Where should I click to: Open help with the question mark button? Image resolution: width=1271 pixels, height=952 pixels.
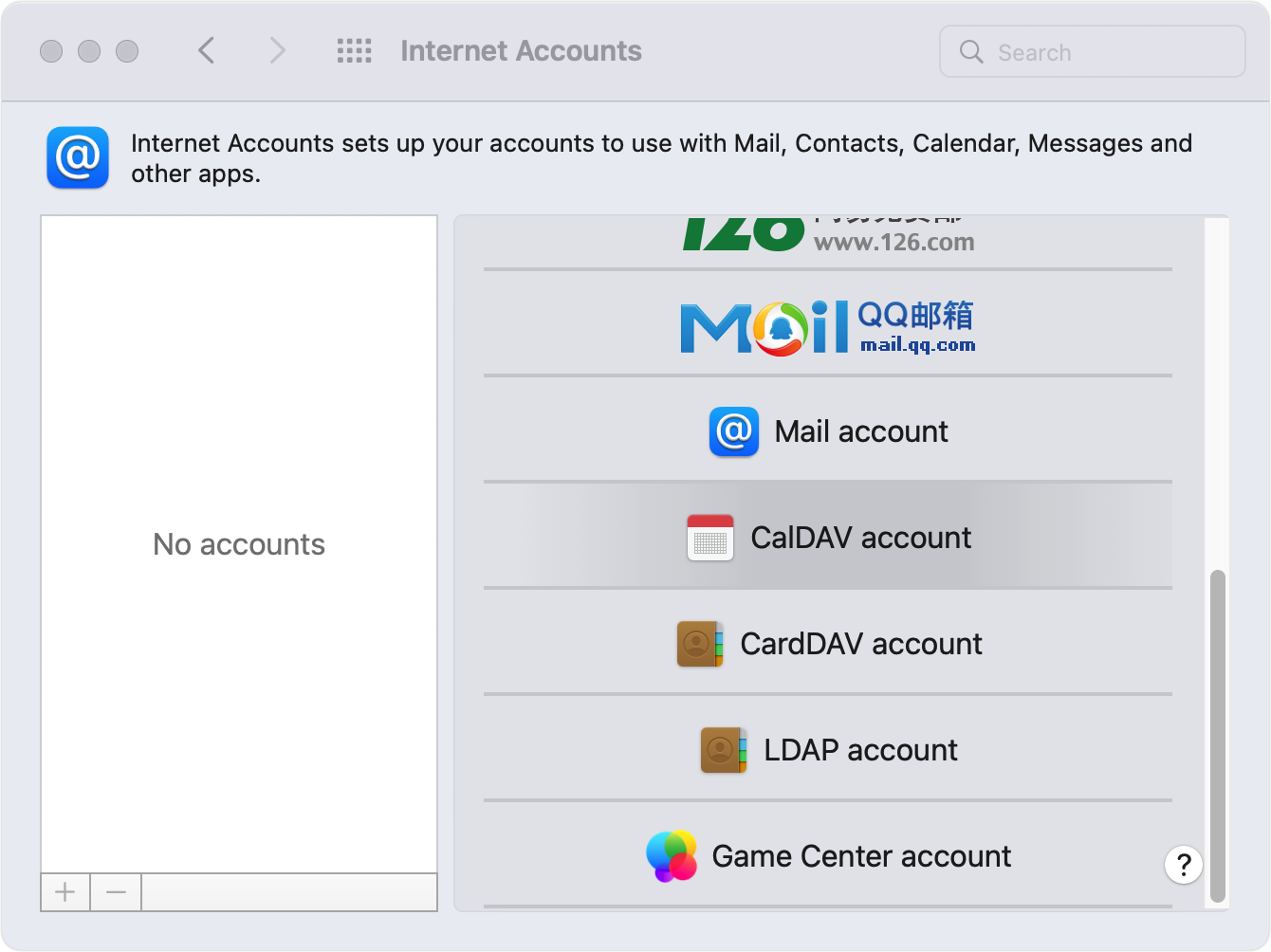pyautogui.click(x=1183, y=865)
